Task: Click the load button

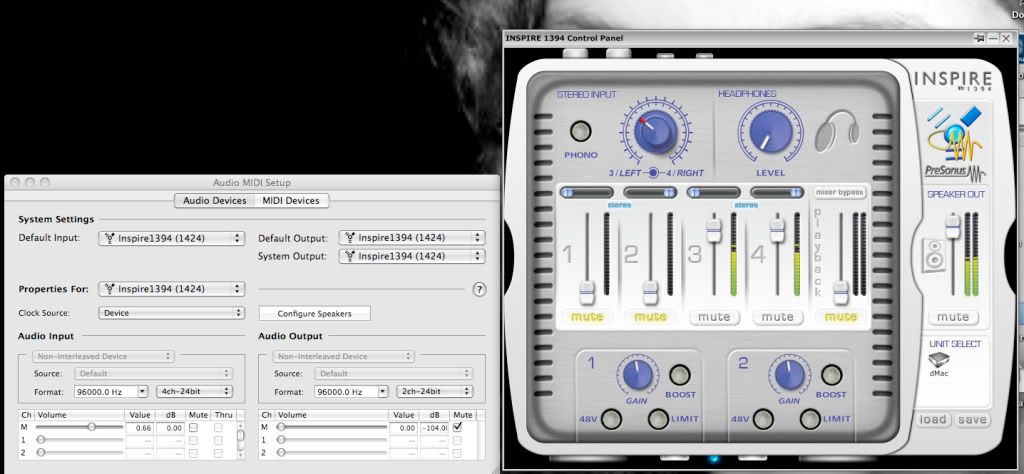Action: (x=933, y=420)
